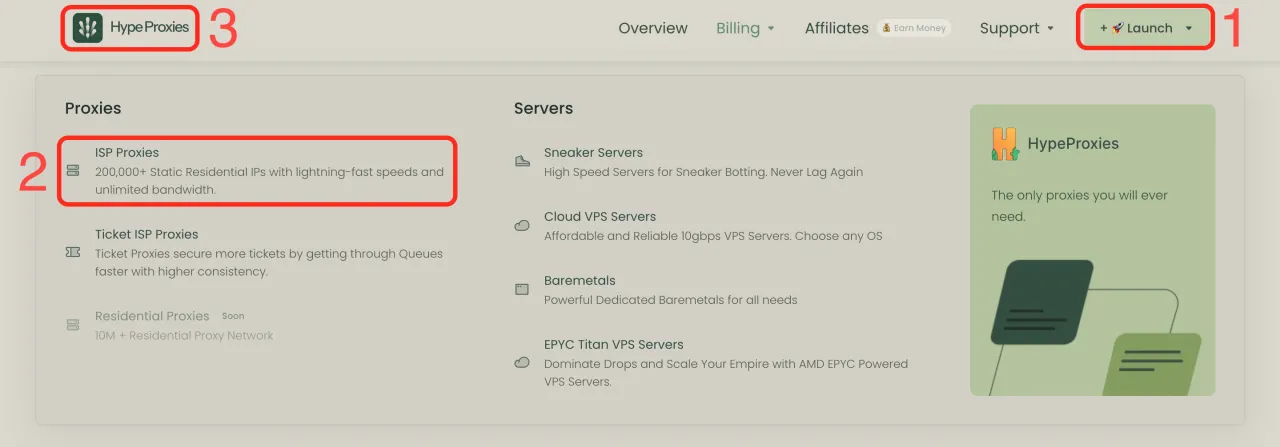
Task: Click the Sneaker Servers shoe icon
Action: click(x=522, y=162)
